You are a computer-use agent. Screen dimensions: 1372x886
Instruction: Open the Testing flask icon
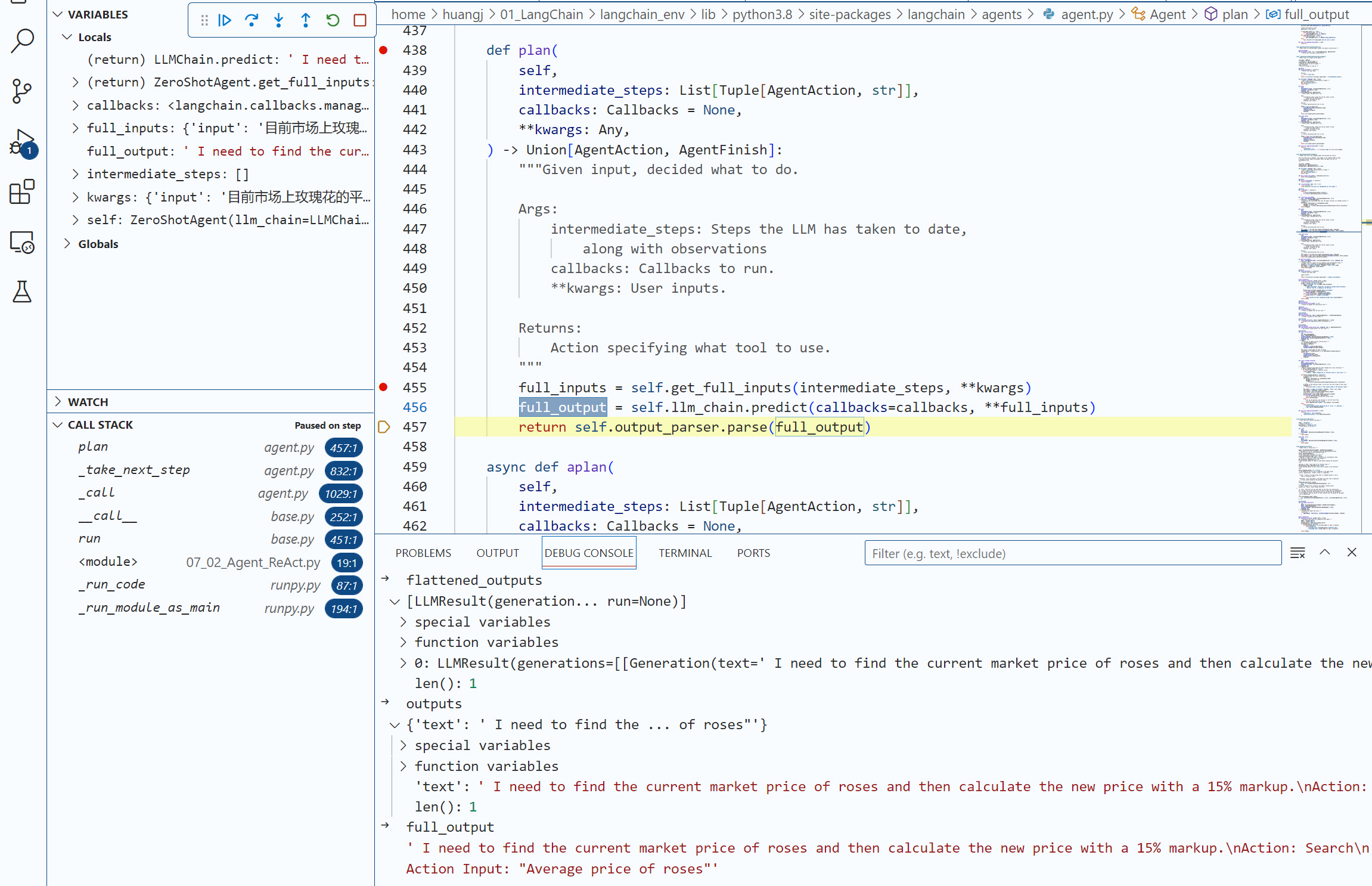point(23,292)
